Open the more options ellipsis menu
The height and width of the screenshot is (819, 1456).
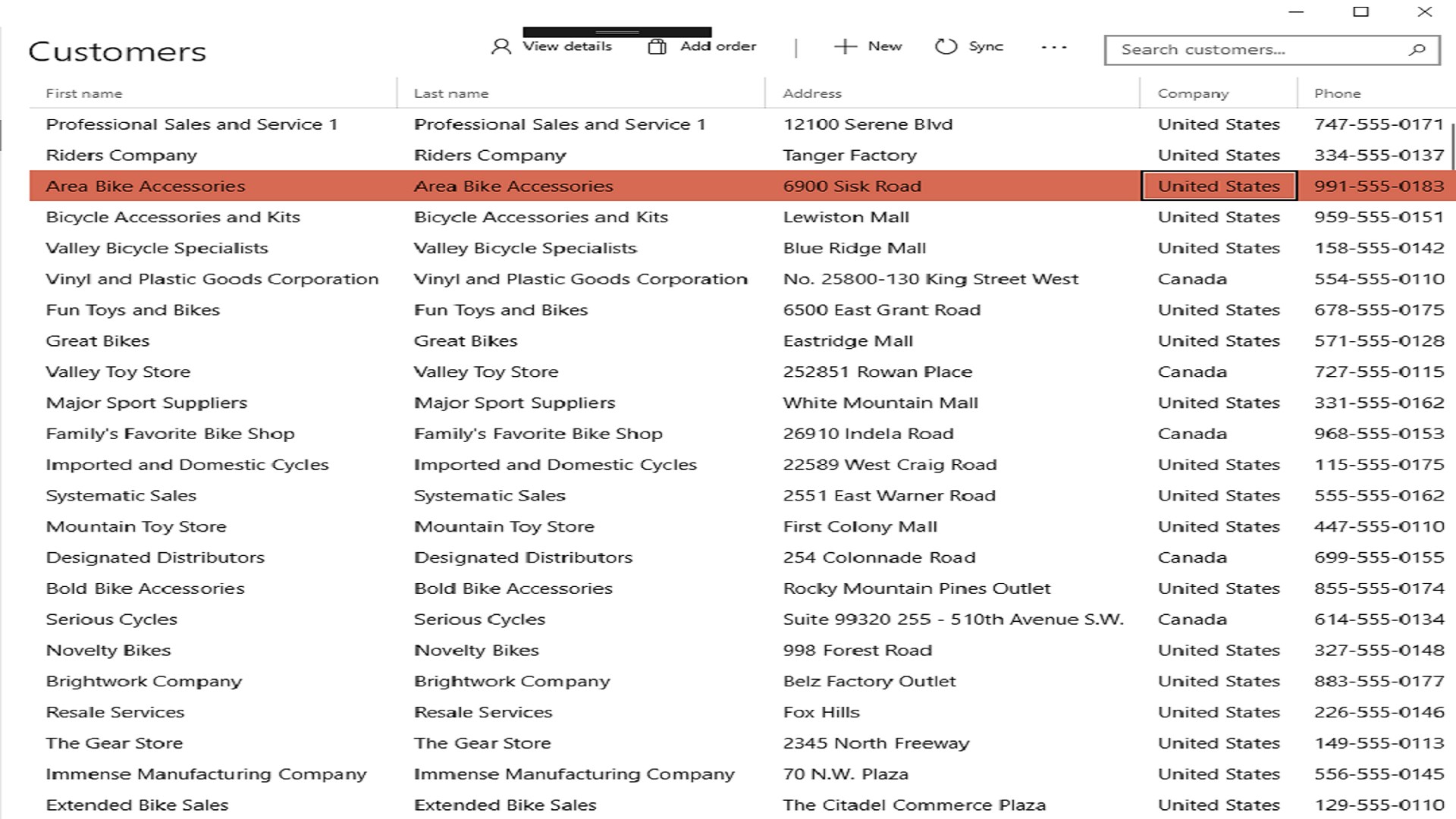[1054, 47]
